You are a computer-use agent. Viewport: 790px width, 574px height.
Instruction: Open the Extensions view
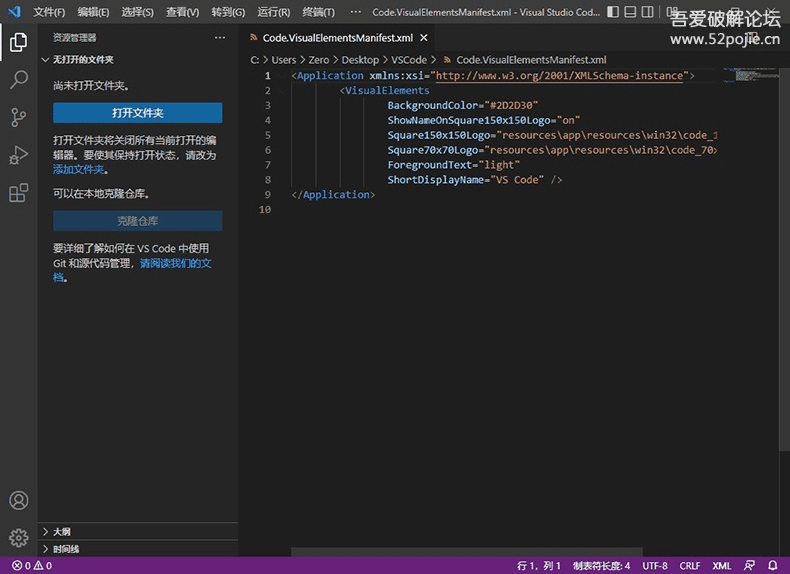click(x=18, y=193)
